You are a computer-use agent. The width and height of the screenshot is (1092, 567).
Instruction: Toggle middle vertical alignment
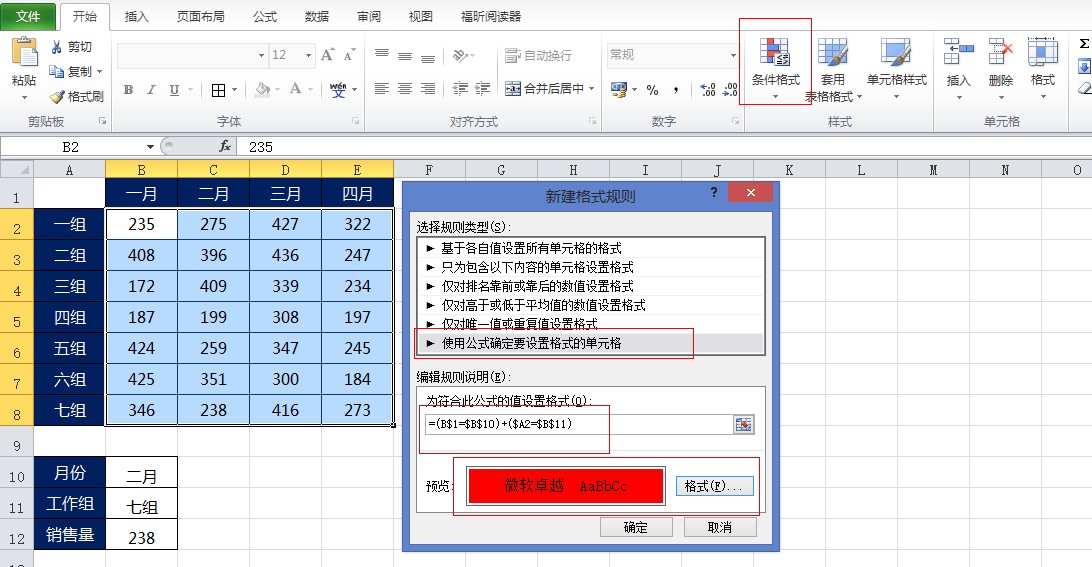[x=405, y=54]
